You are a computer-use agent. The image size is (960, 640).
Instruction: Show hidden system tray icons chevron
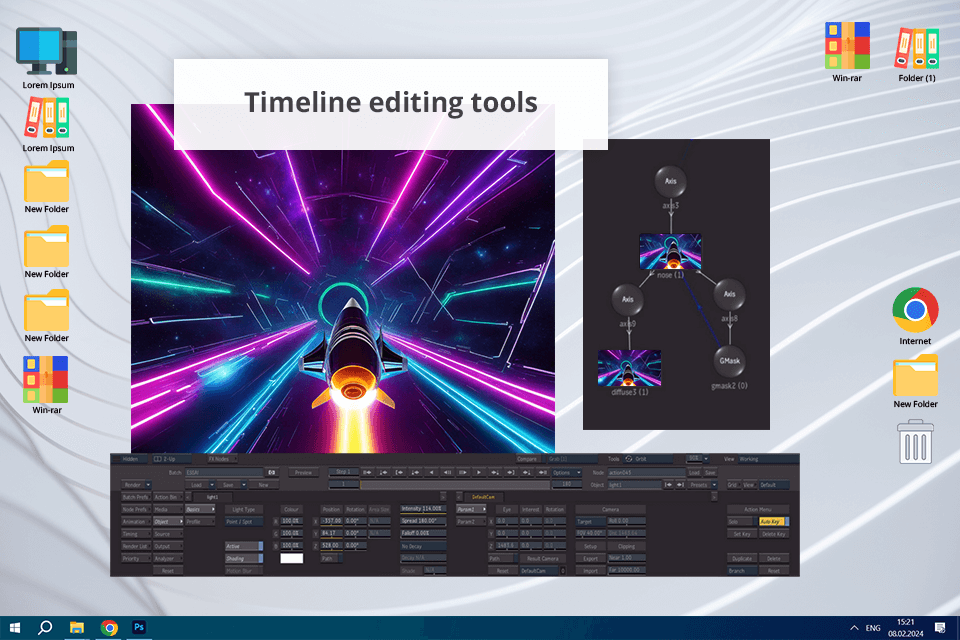point(854,628)
